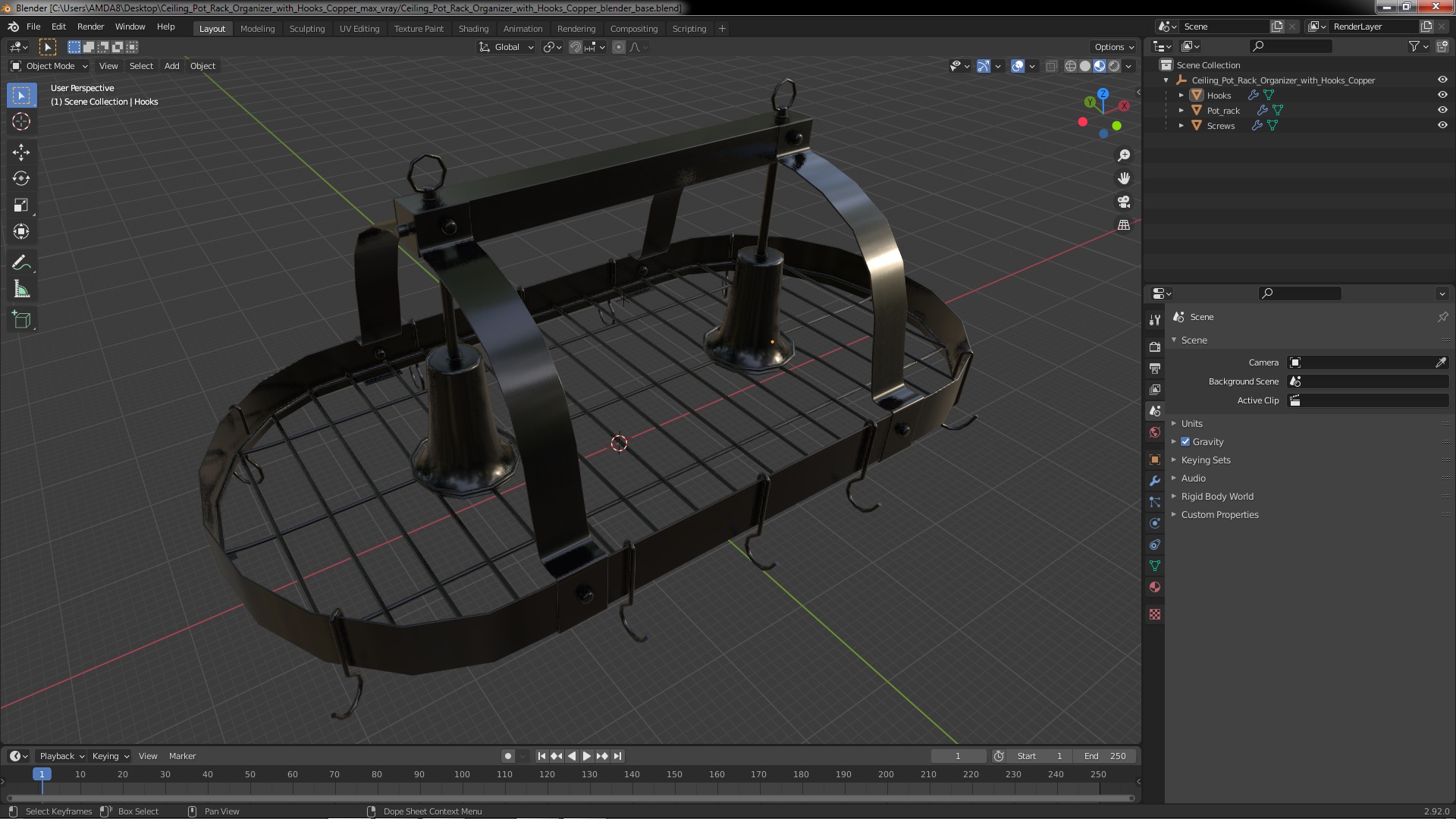Select the Rotate tool
The height and width of the screenshot is (819, 1456).
pos(21,179)
